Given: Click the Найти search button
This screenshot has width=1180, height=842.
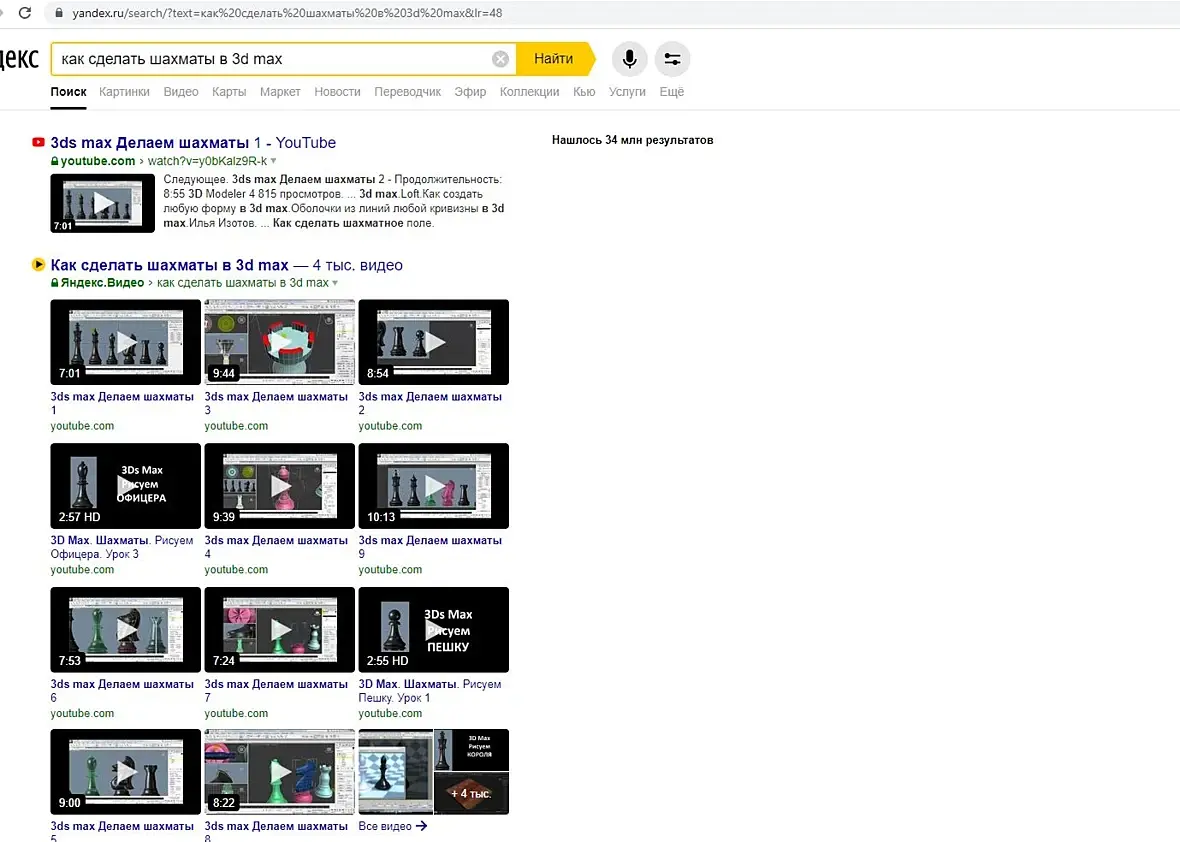Looking at the screenshot, I should 554,59.
